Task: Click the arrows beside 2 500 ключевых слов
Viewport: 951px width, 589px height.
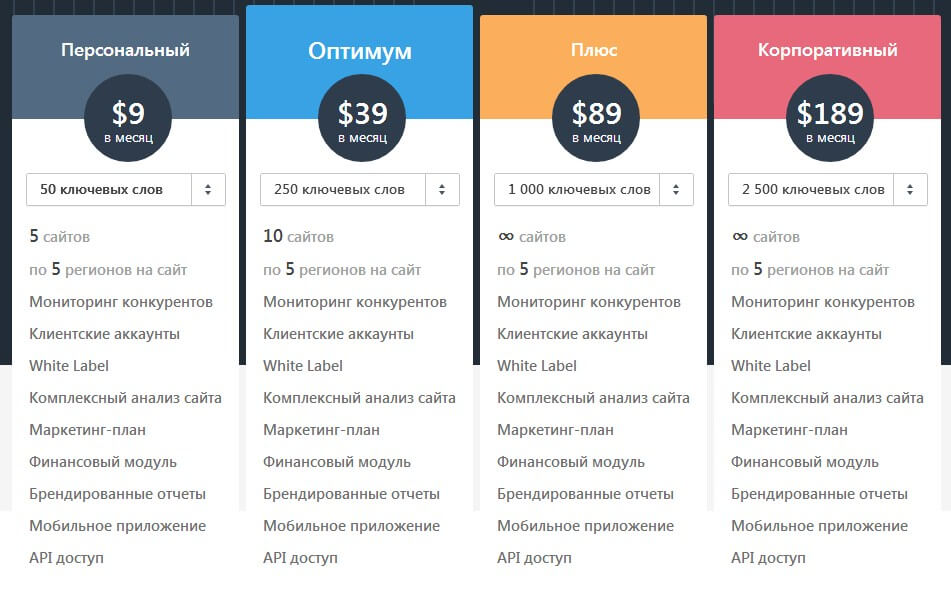Action: [910, 189]
